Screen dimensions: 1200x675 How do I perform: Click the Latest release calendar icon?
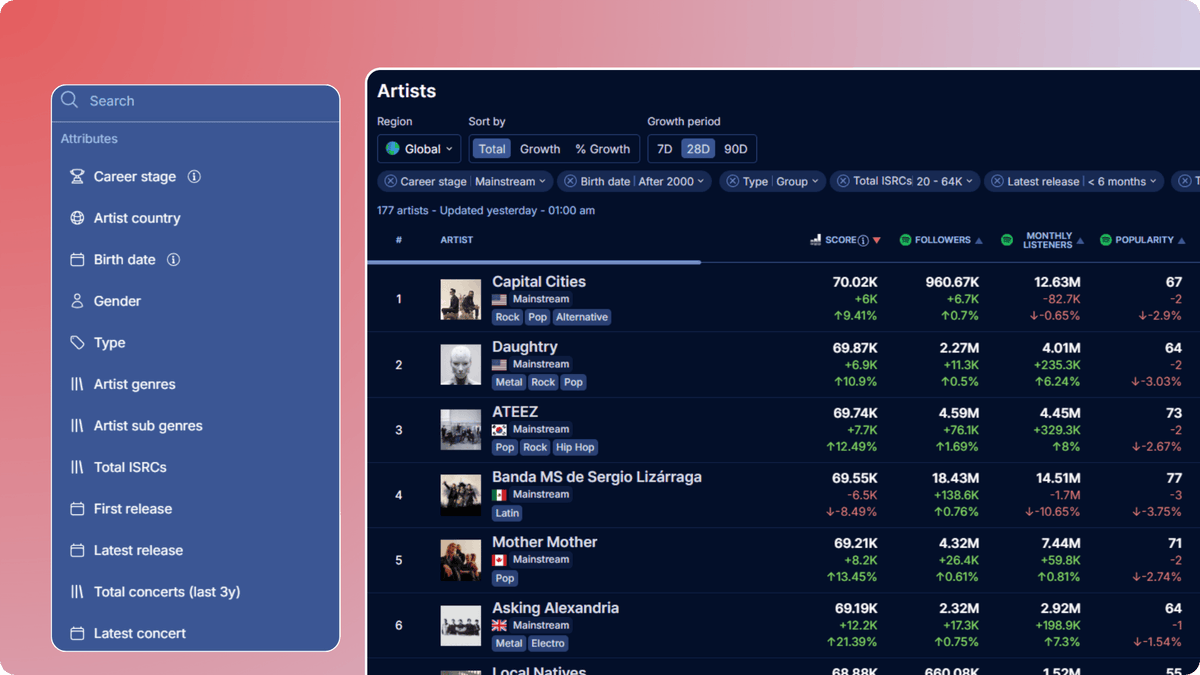(77, 551)
